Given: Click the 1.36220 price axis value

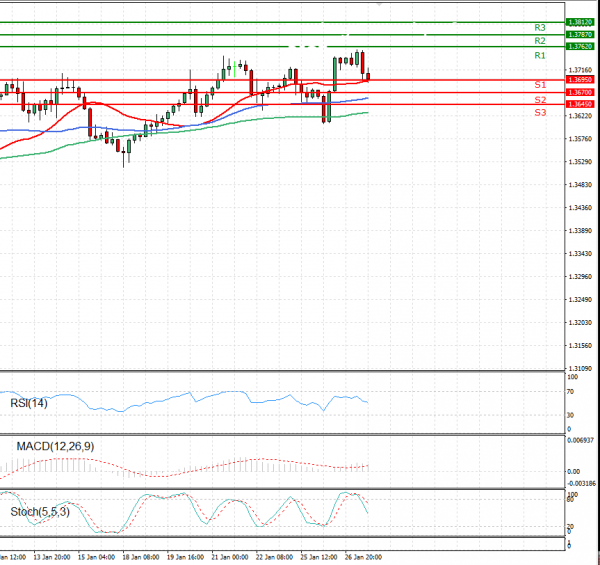Looking at the screenshot, I should (x=580, y=116).
